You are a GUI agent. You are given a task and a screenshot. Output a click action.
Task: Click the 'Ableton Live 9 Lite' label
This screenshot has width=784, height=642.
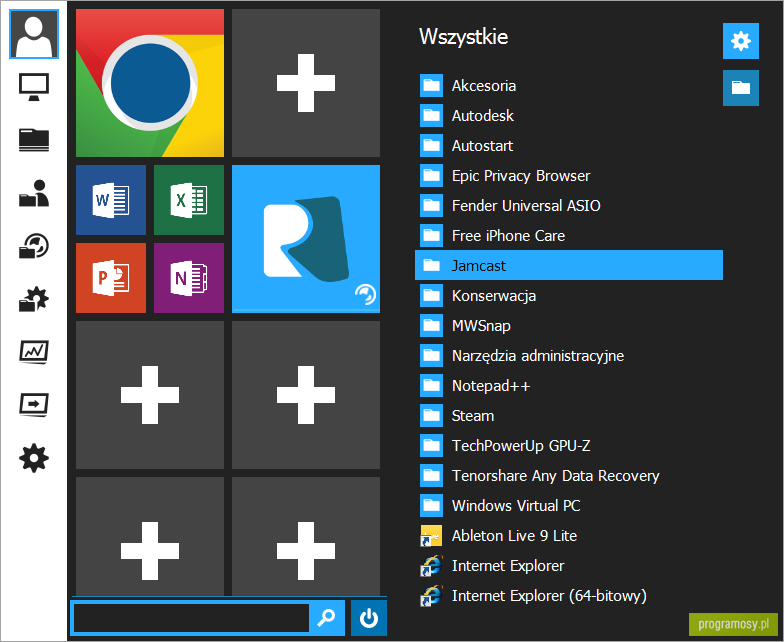[x=514, y=536]
